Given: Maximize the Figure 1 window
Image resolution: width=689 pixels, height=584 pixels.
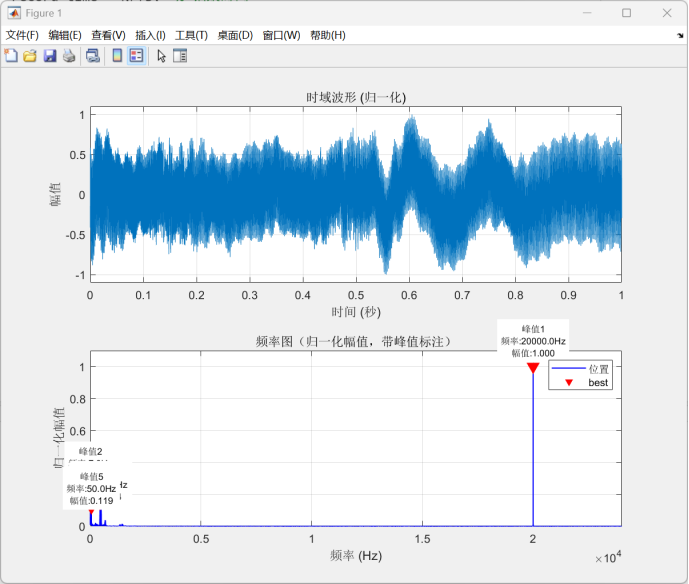Looking at the screenshot, I should pyautogui.click(x=627, y=13).
